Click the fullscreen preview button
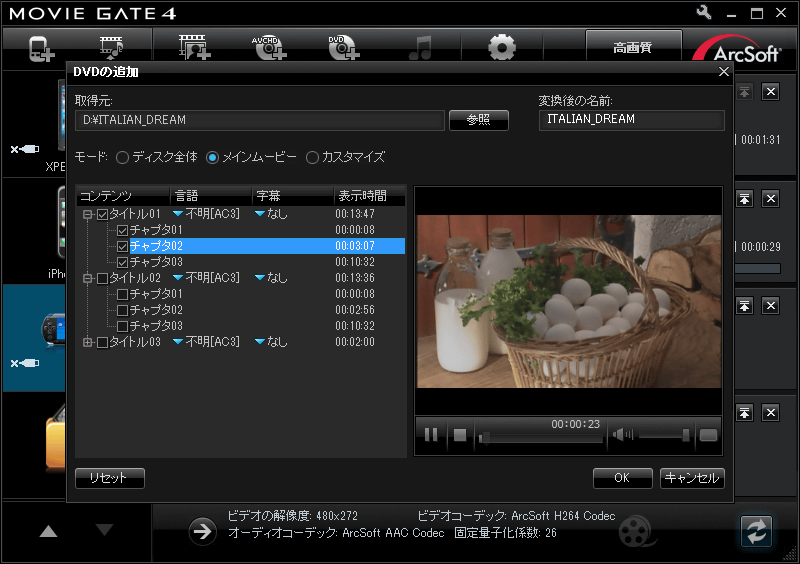This screenshot has height=564, width=800. pos(708,435)
